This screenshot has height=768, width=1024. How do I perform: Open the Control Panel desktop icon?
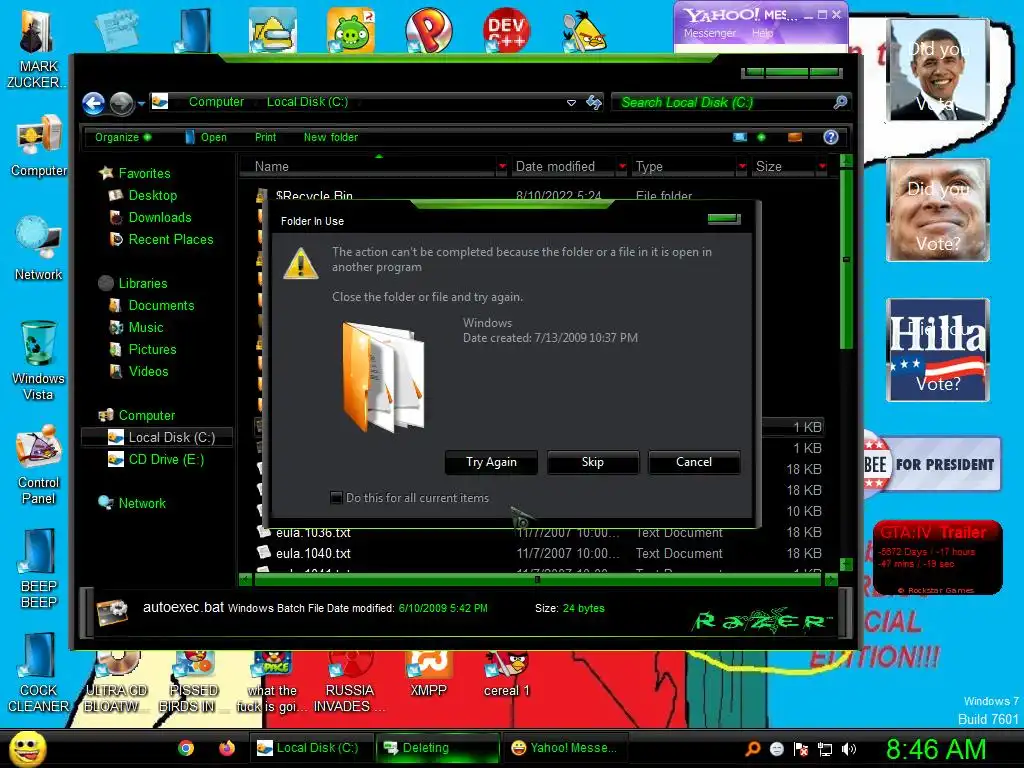click(39, 465)
